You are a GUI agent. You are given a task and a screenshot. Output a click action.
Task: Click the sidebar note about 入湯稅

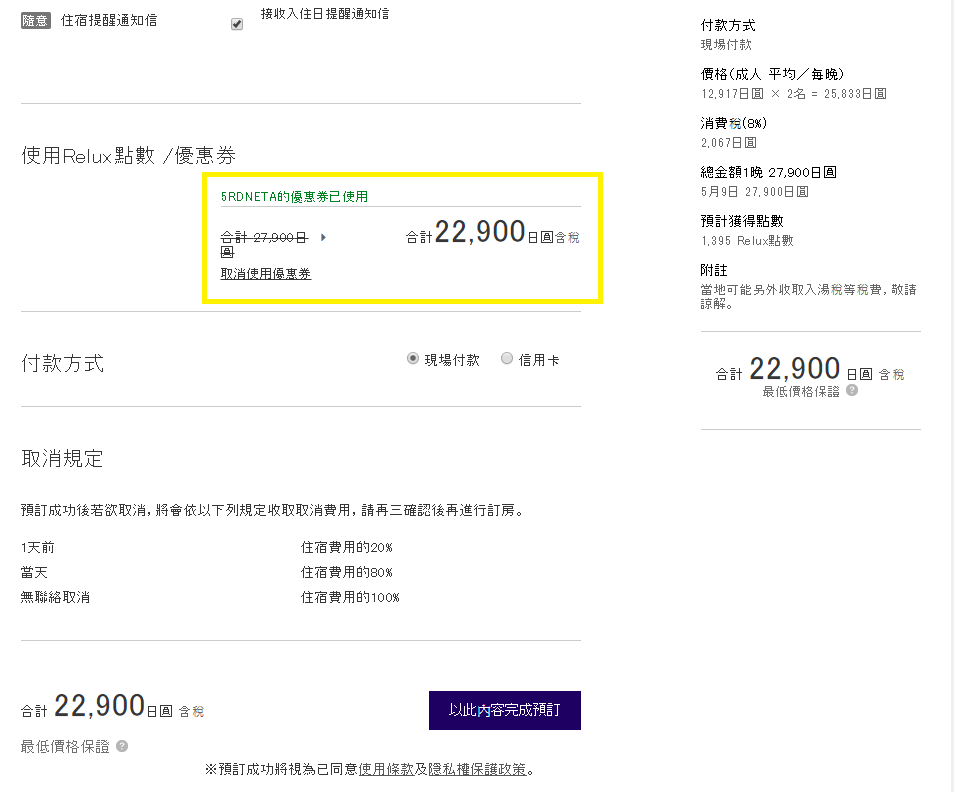[x=809, y=296]
